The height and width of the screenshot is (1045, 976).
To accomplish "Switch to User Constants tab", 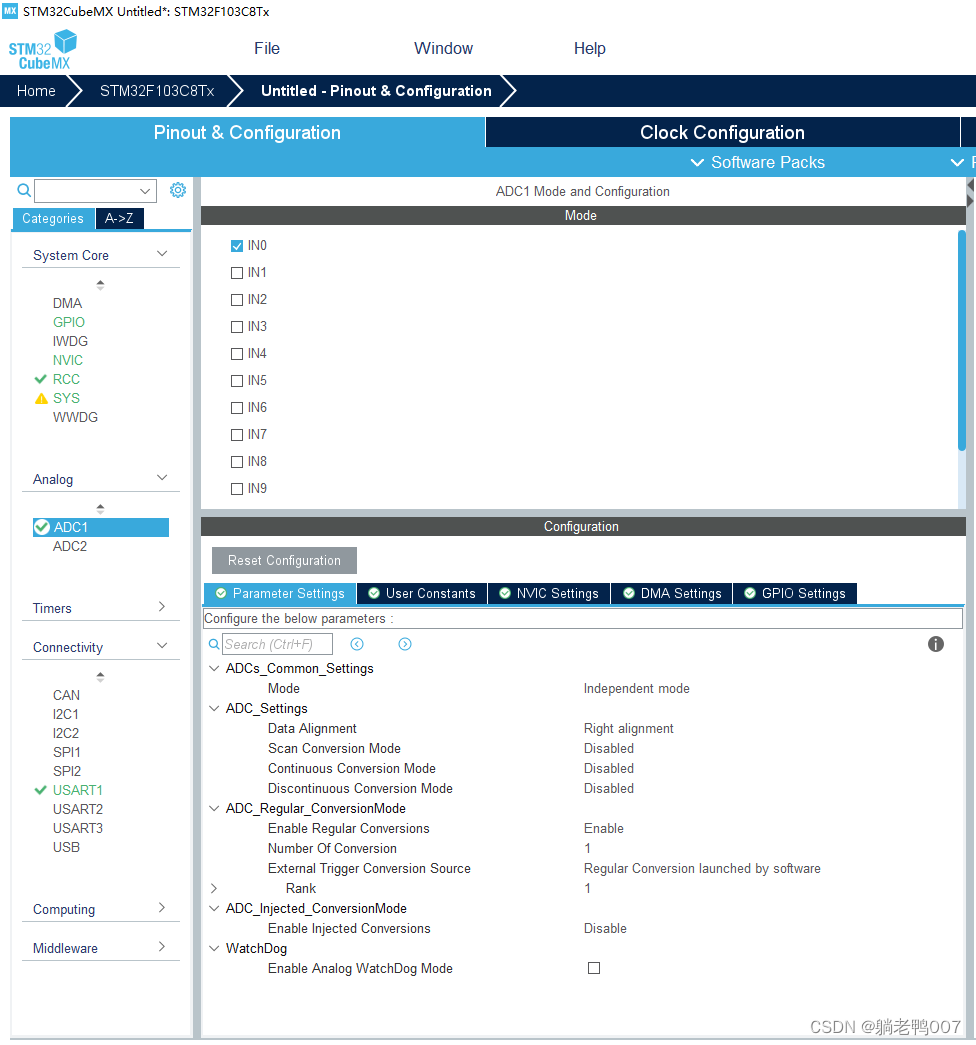I will click(x=422, y=593).
